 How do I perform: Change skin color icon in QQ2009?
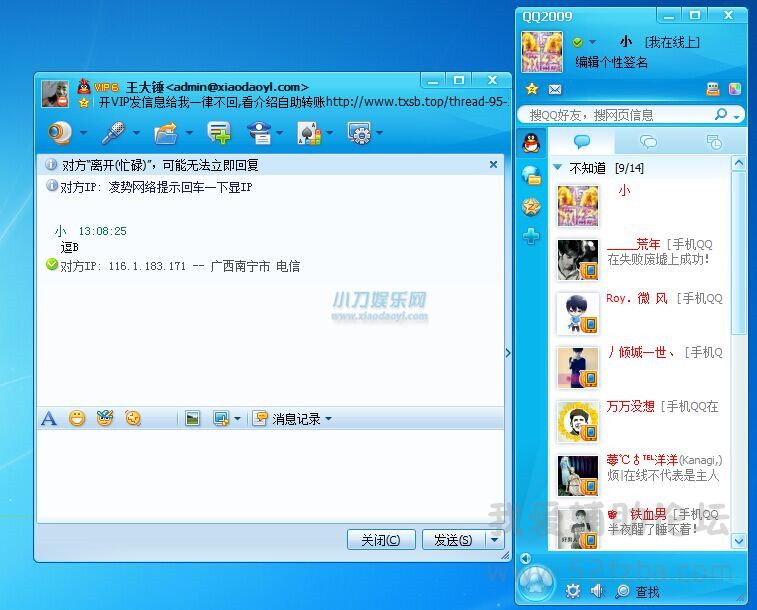[x=735, y=89]
